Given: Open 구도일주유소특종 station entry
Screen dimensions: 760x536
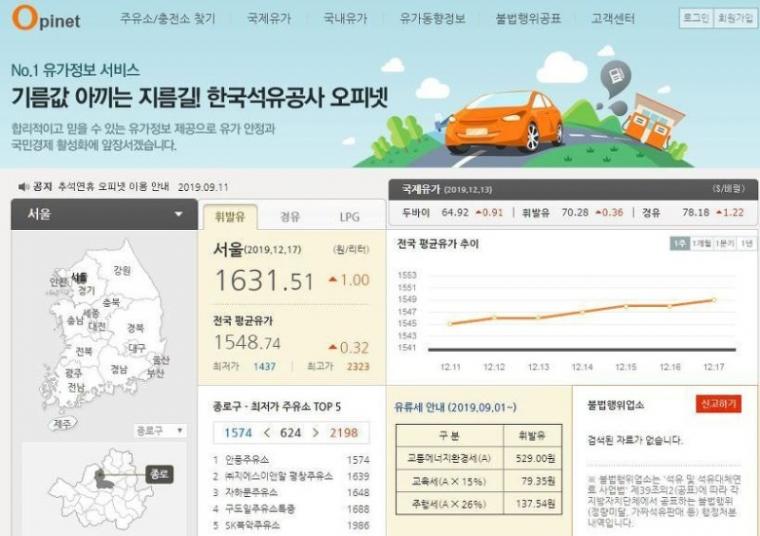Looking at the screenshot, I should pos(291,509).
